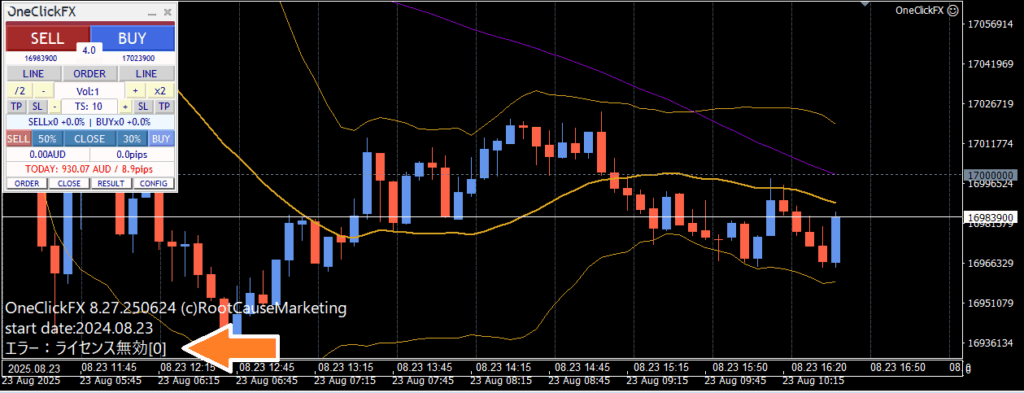Increase TS value with plus button
Screen dimensions: 1024x393
click(125, 106)
